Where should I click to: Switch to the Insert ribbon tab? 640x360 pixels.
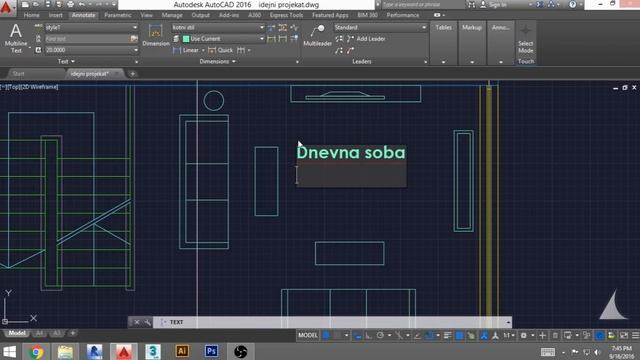(x=56, y=15)
